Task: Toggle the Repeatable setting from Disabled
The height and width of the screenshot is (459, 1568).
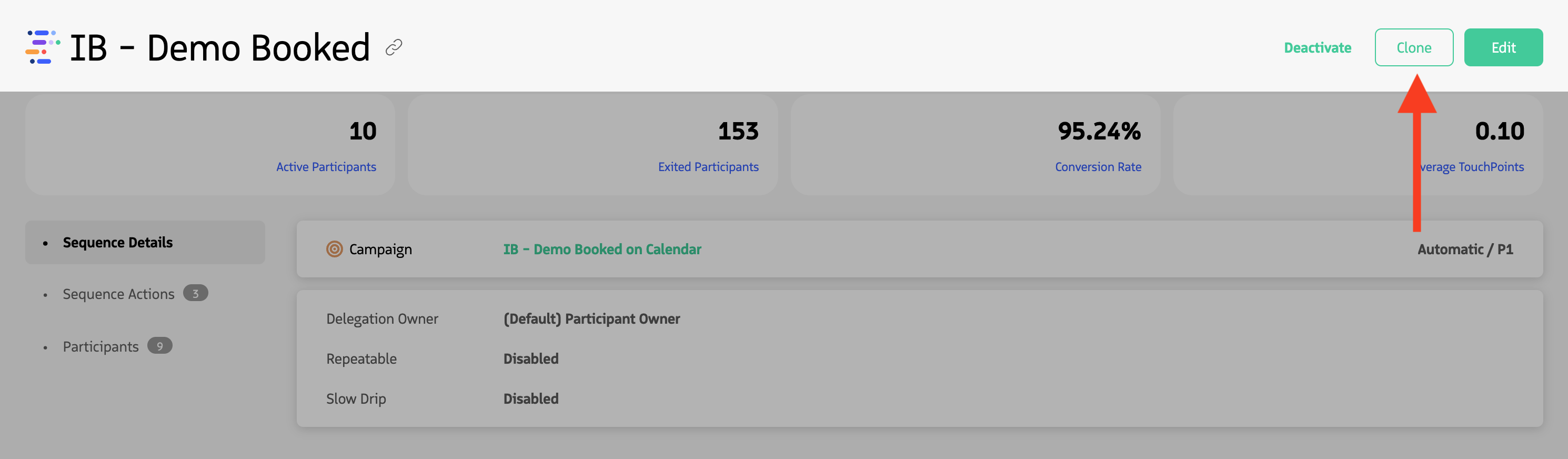Action: (530, 358)
